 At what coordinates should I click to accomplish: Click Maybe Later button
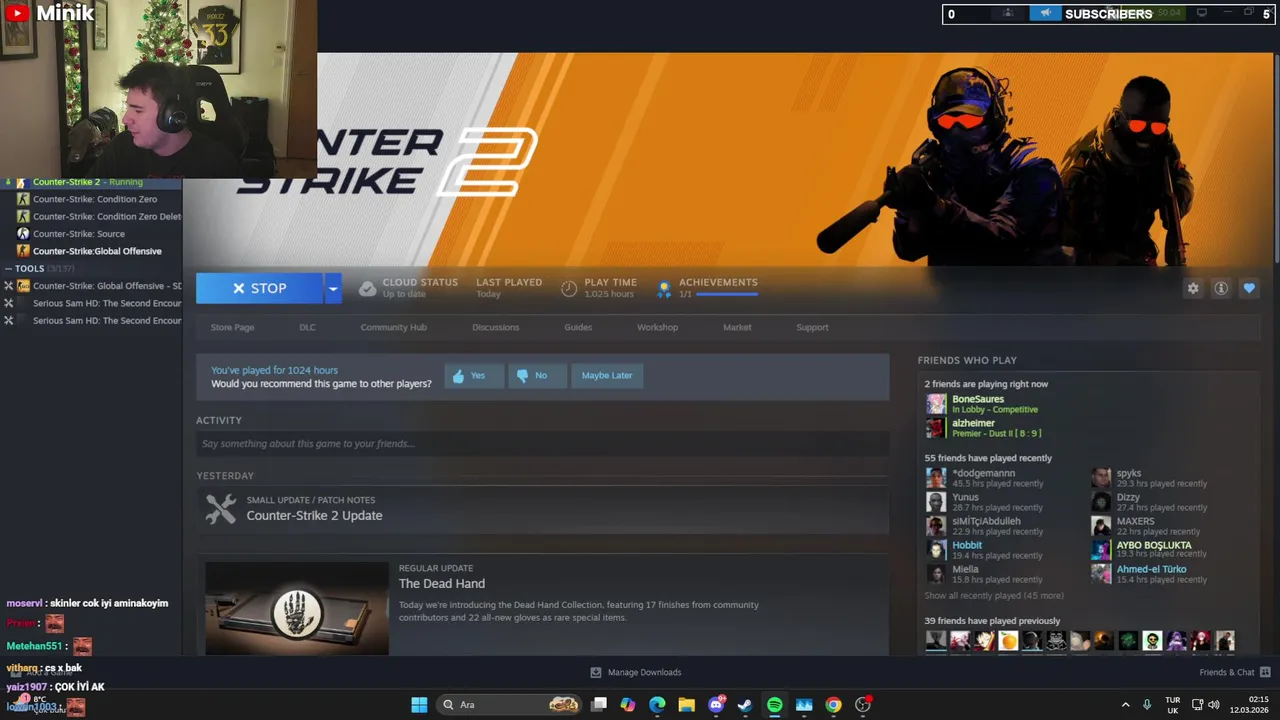pos(607,376)
